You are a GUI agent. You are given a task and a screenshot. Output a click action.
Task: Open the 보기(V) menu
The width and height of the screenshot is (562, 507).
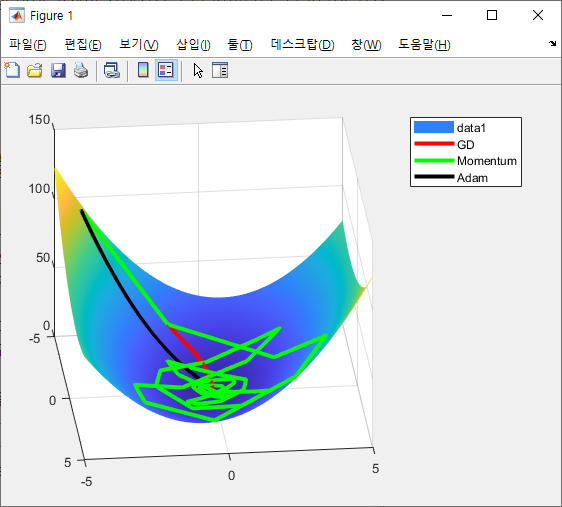coord(139,44)
